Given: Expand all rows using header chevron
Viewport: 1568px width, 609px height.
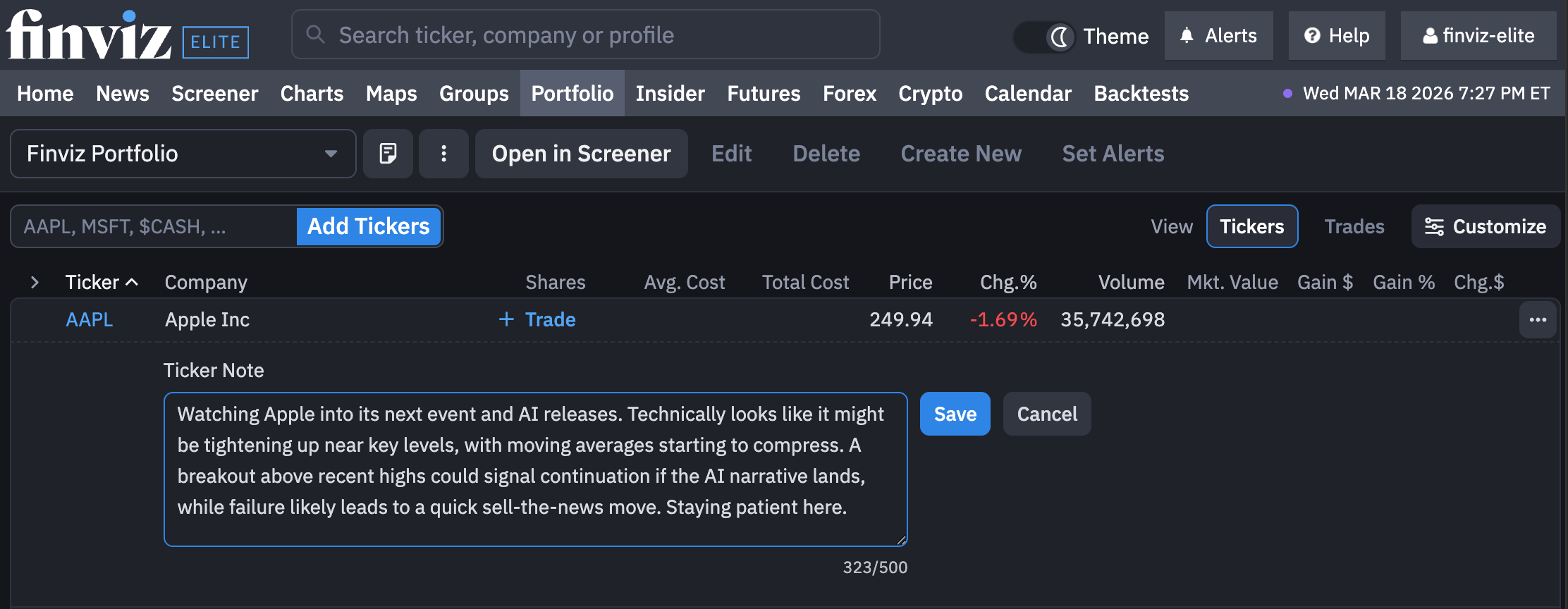Looking at the screenshot, I should point(35,283).
